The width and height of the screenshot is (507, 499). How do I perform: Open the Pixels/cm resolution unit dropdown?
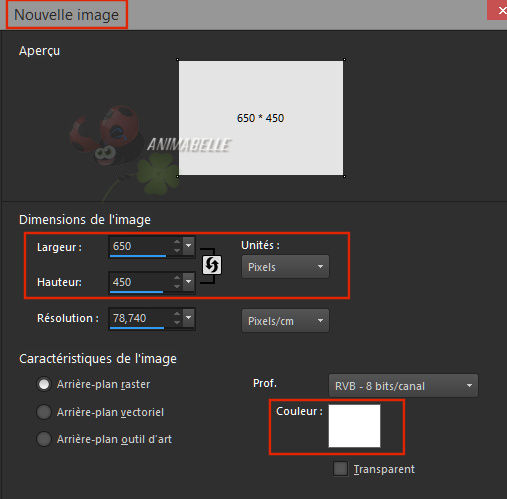click(x=285, y=321)
